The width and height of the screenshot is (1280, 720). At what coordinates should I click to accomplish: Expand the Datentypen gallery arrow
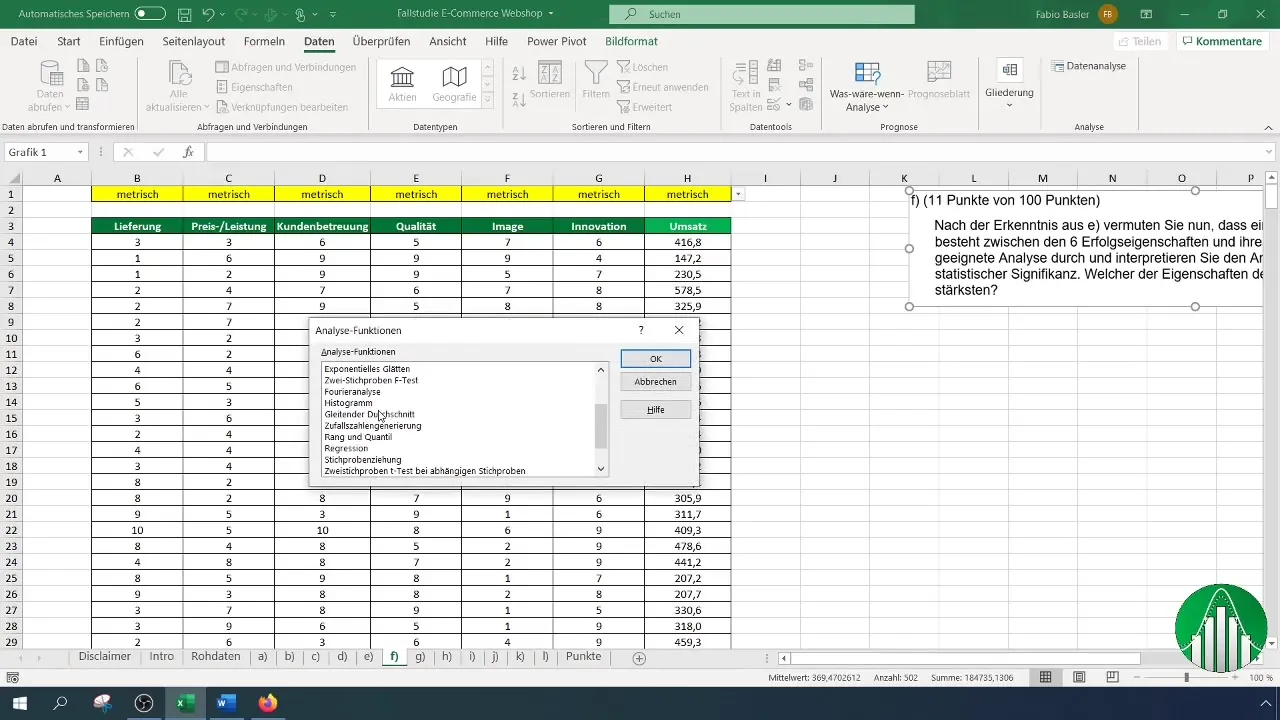[x=487, y=99]
